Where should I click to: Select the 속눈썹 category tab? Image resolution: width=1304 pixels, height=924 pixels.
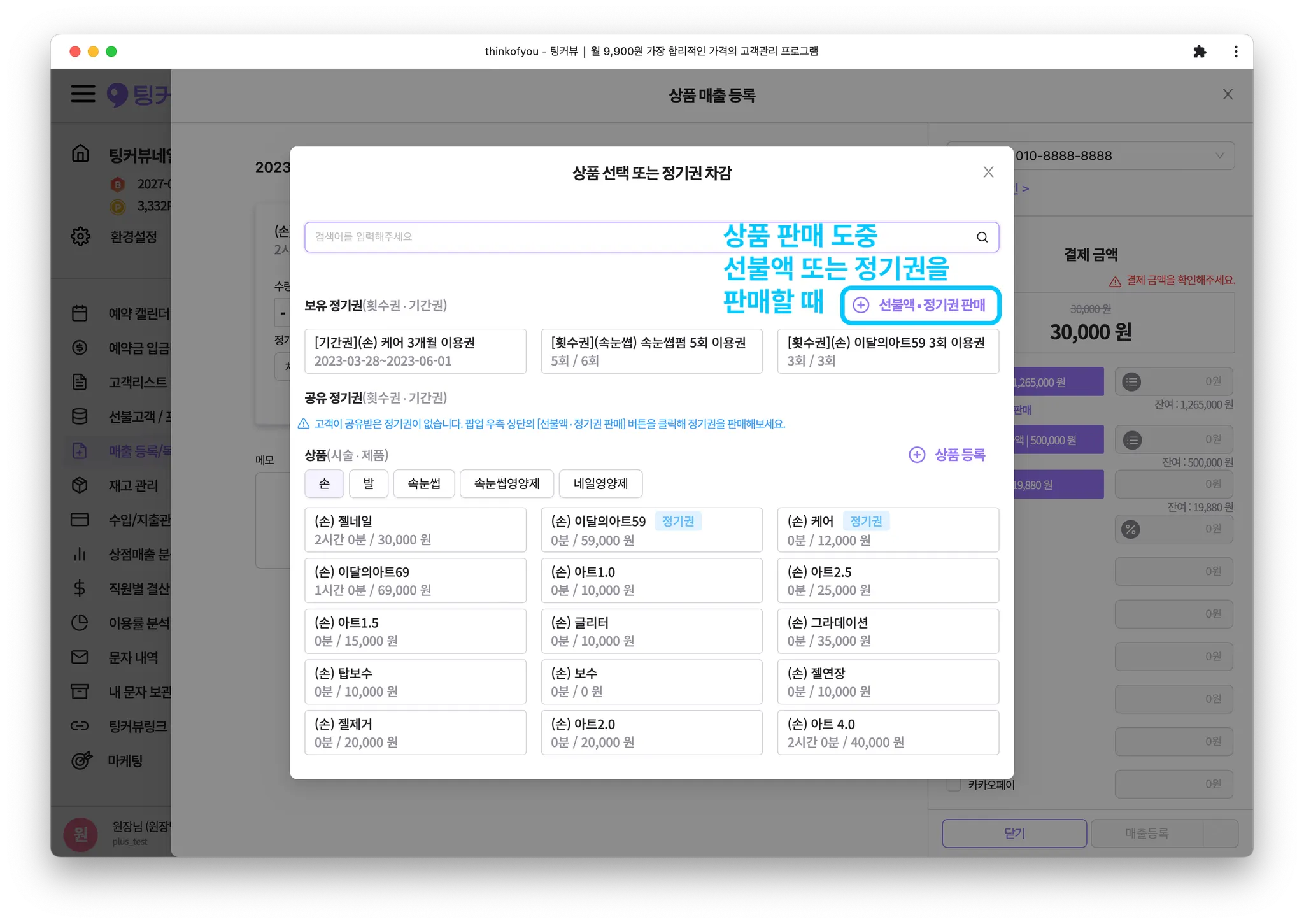coord(424,484)
